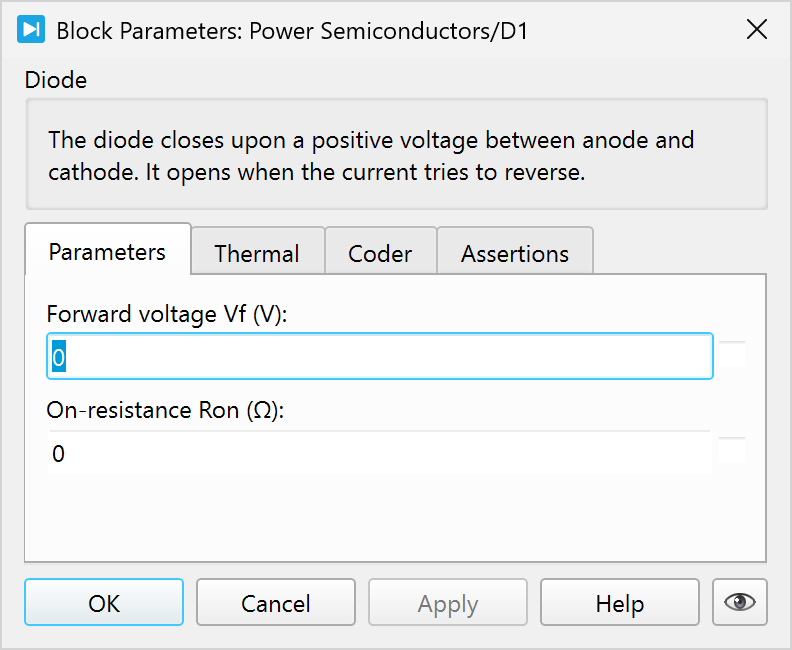Close the Block Parameters dialog
Image resolution: width=792 pixels, height=650 pixels.
click(757, 30)
